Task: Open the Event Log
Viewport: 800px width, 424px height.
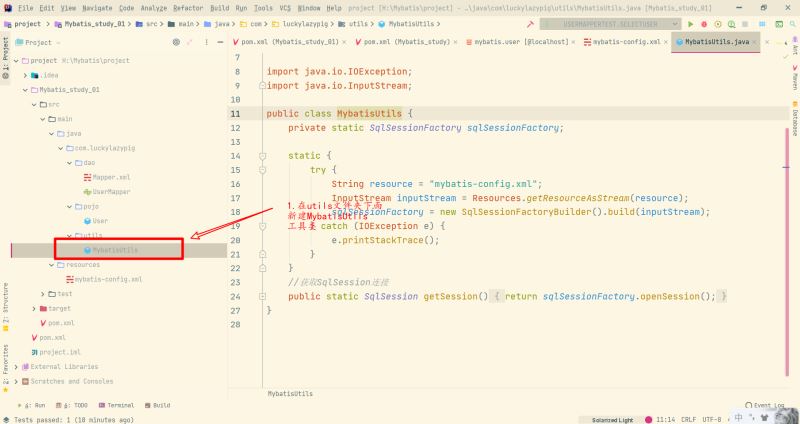Action: click(765, 405)
